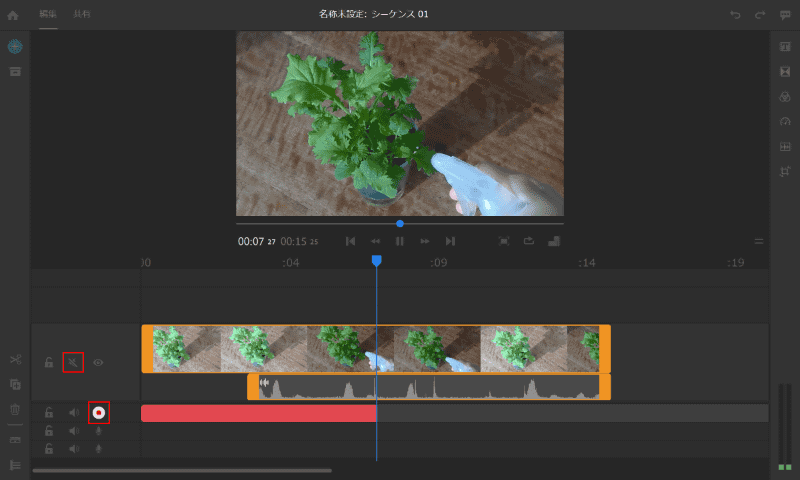Open the color panel icon
Image resolution: width=800 pixels, height=480 pixels.
[785, 97]
